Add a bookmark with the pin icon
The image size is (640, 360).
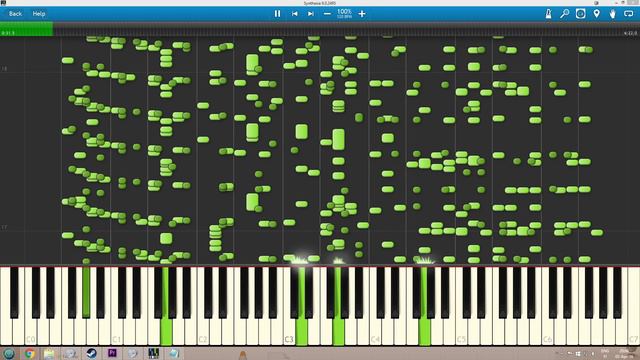(x=597, y=13)
